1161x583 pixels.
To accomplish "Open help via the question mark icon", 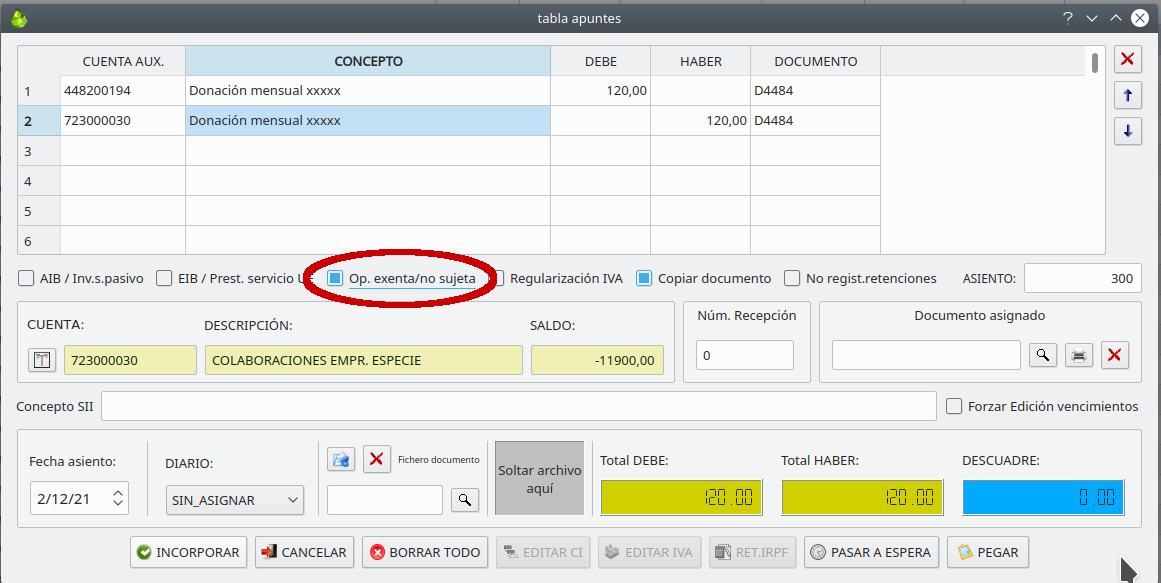I will click(1068, 18).
